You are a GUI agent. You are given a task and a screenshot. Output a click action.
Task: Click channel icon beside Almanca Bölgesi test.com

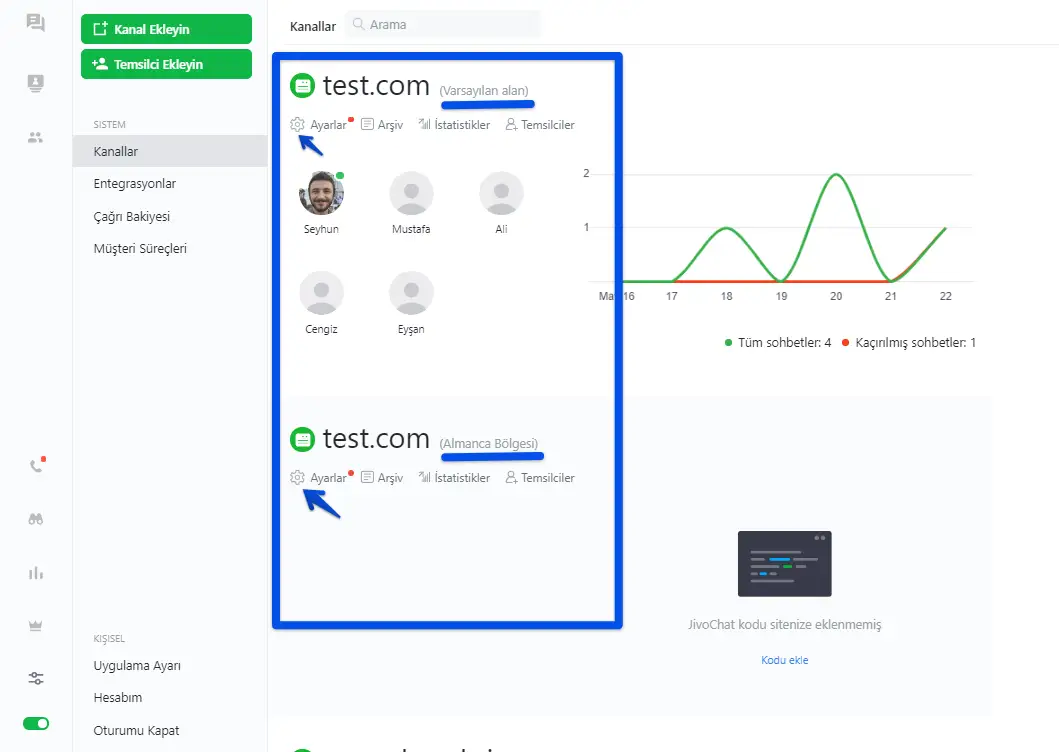(303, 439)
